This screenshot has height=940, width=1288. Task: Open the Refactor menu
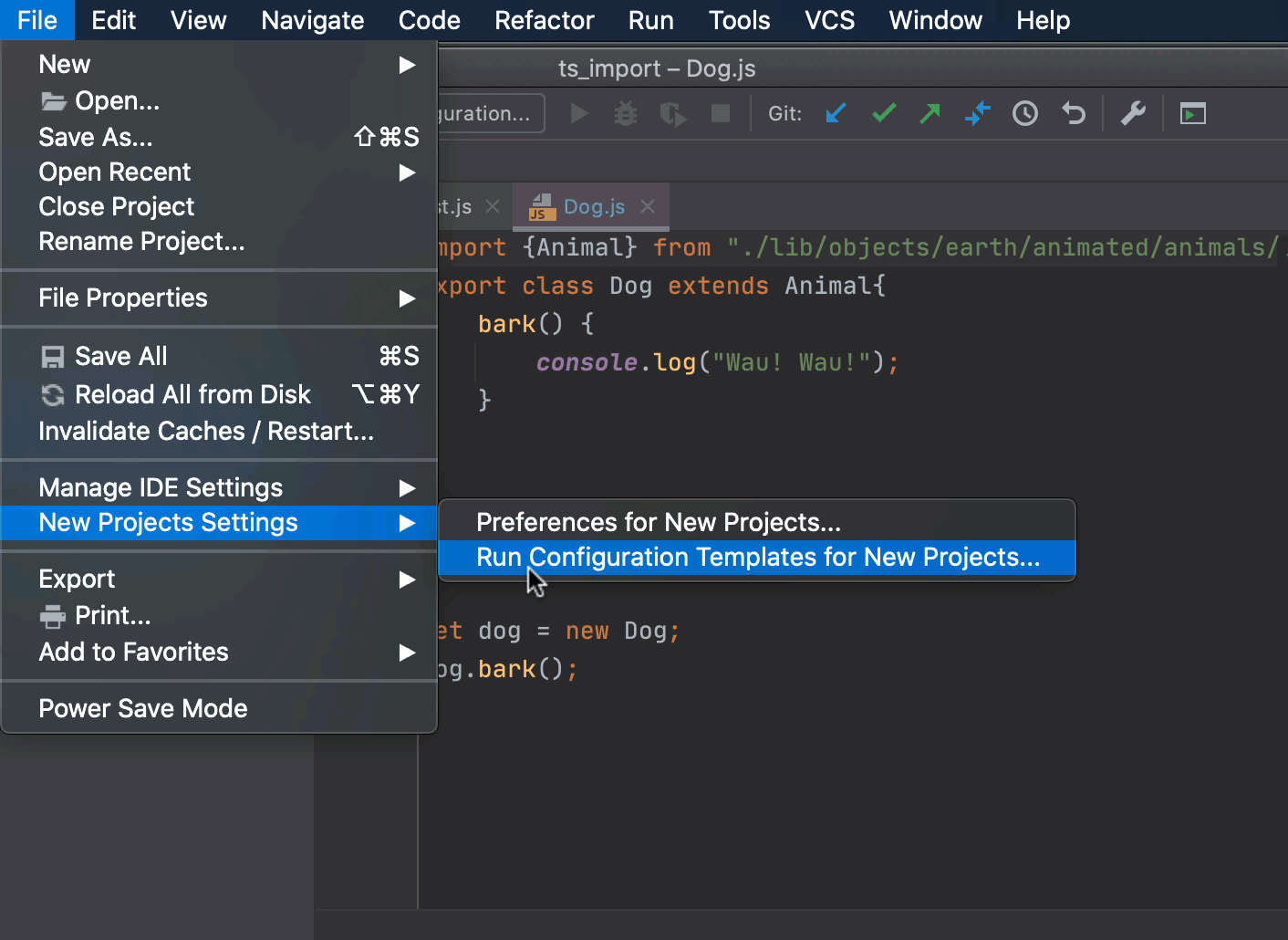(544, 20)
